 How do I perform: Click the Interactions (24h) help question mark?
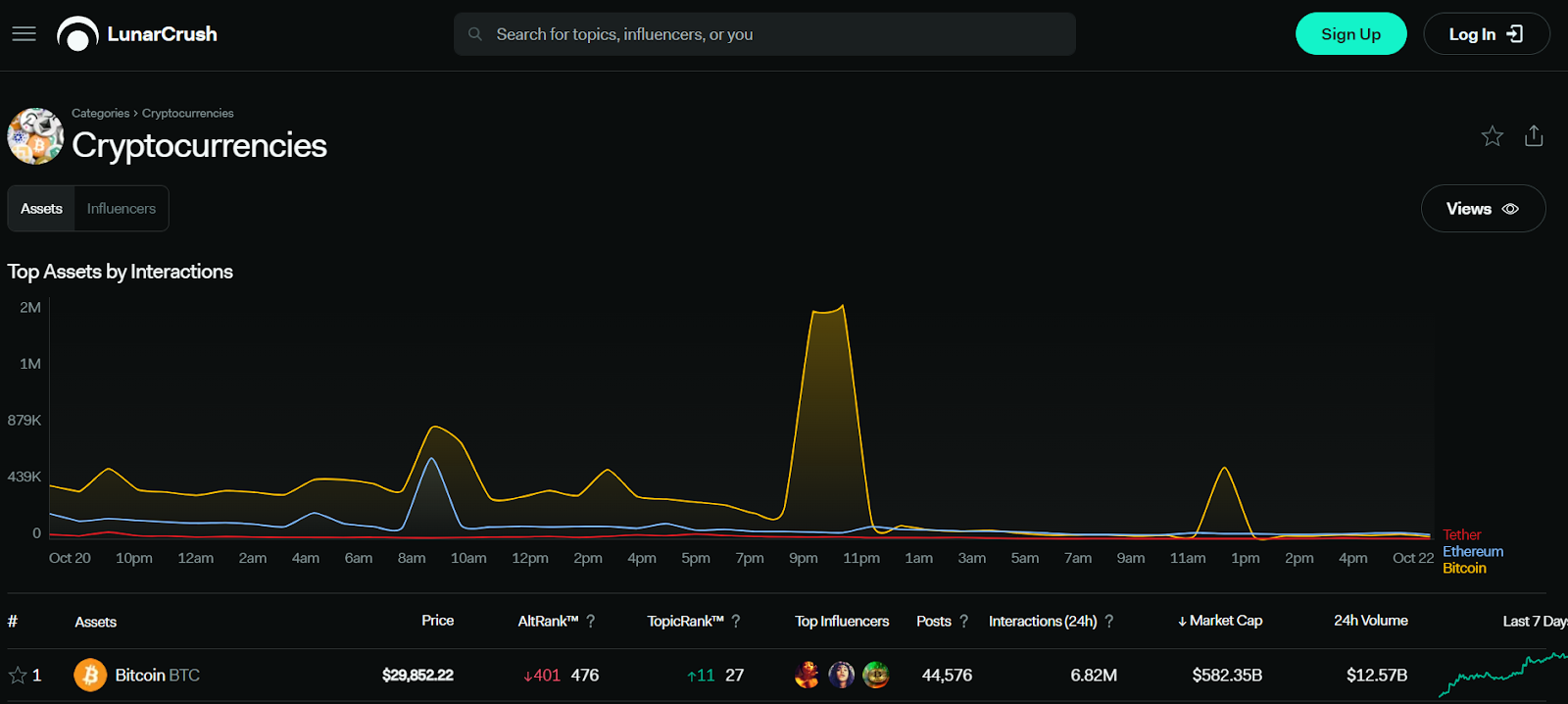1109,622
